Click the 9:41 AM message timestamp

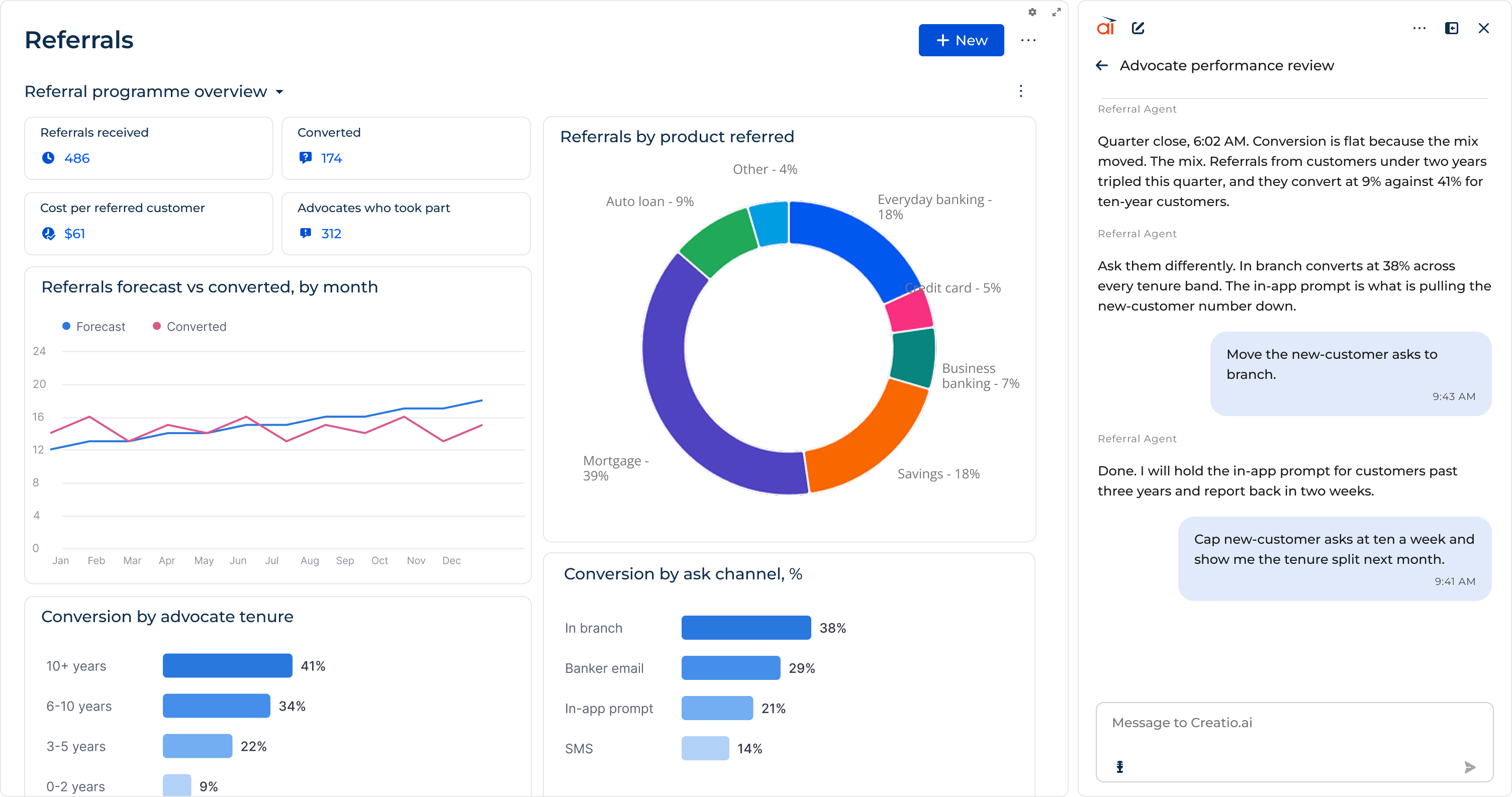pos(1455,581)
